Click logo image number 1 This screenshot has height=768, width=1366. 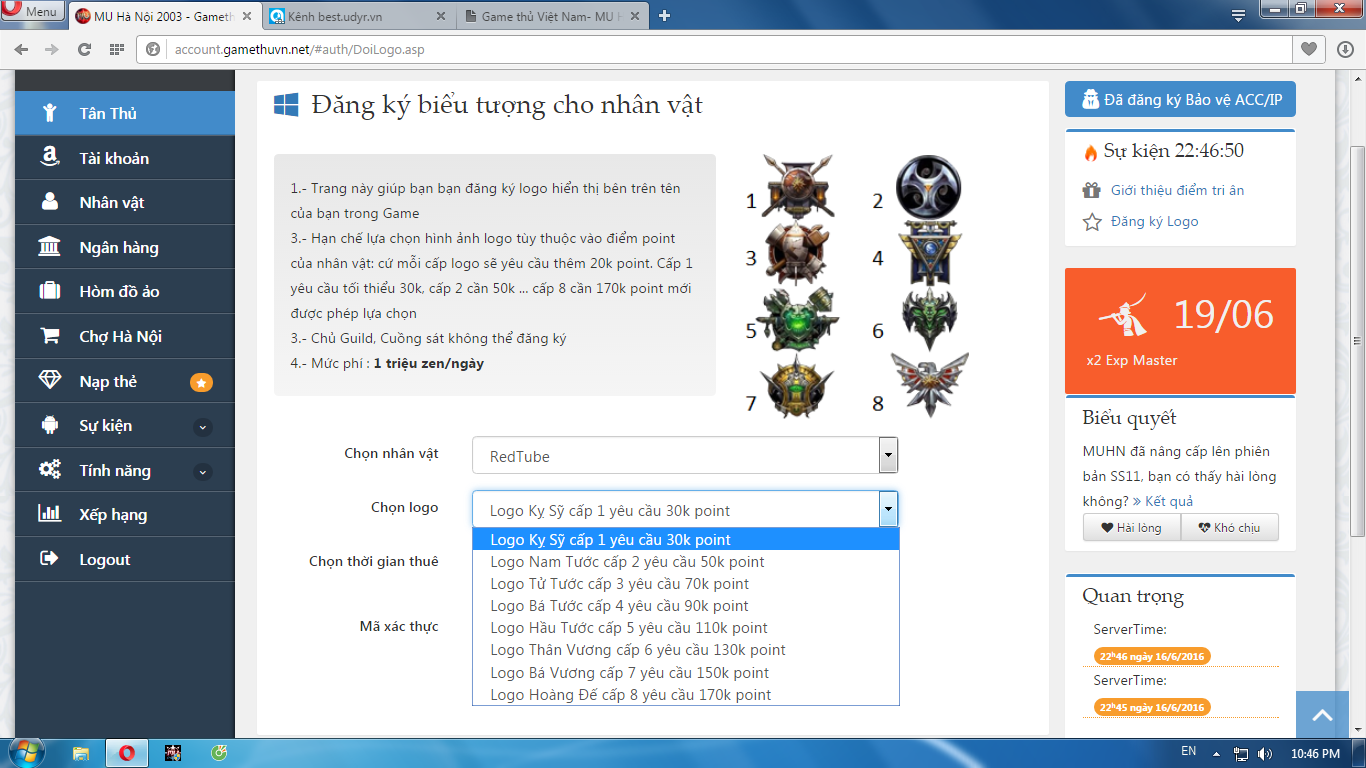point(797,187)
